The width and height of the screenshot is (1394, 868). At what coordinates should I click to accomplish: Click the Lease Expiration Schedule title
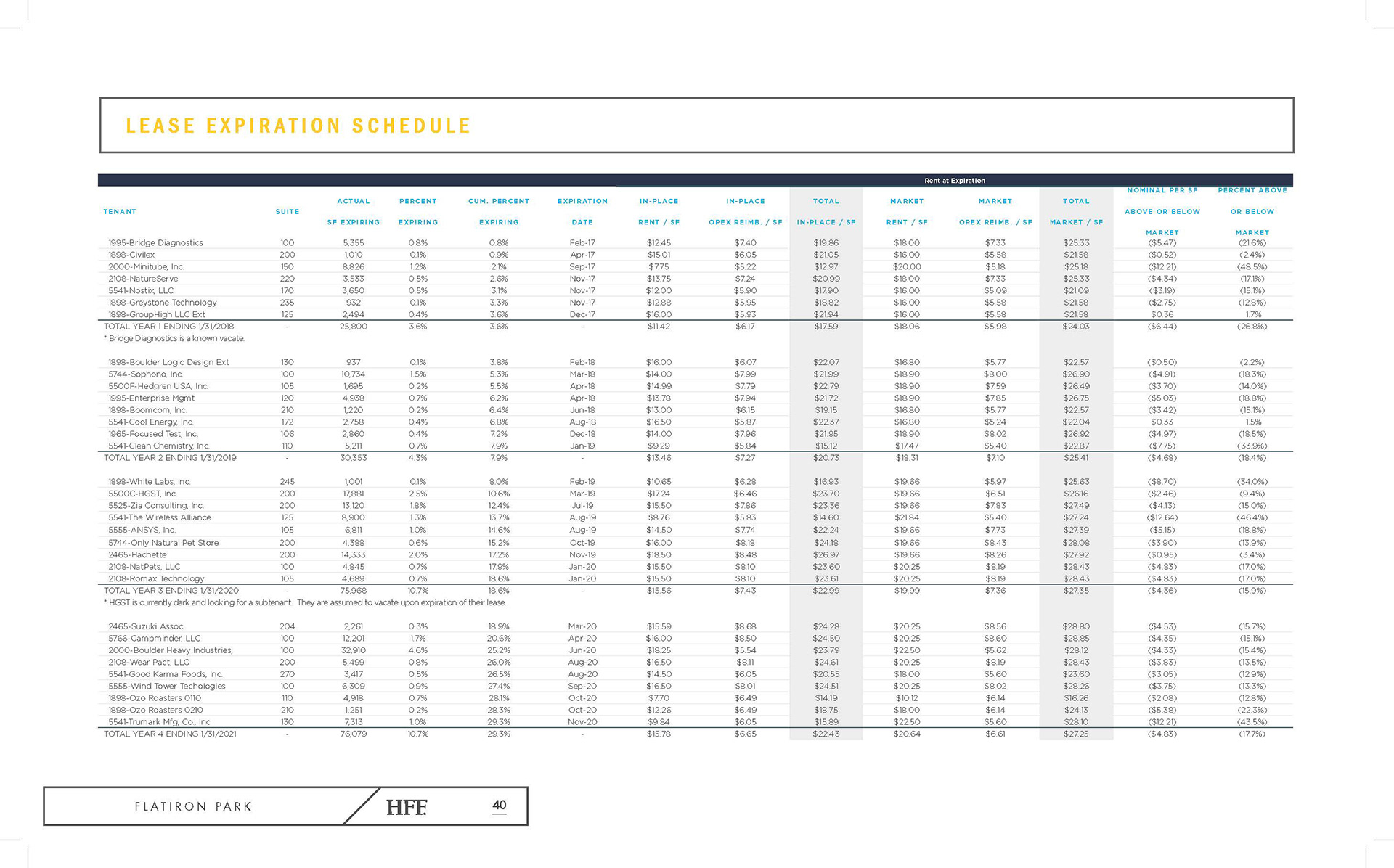click(298, 126)
